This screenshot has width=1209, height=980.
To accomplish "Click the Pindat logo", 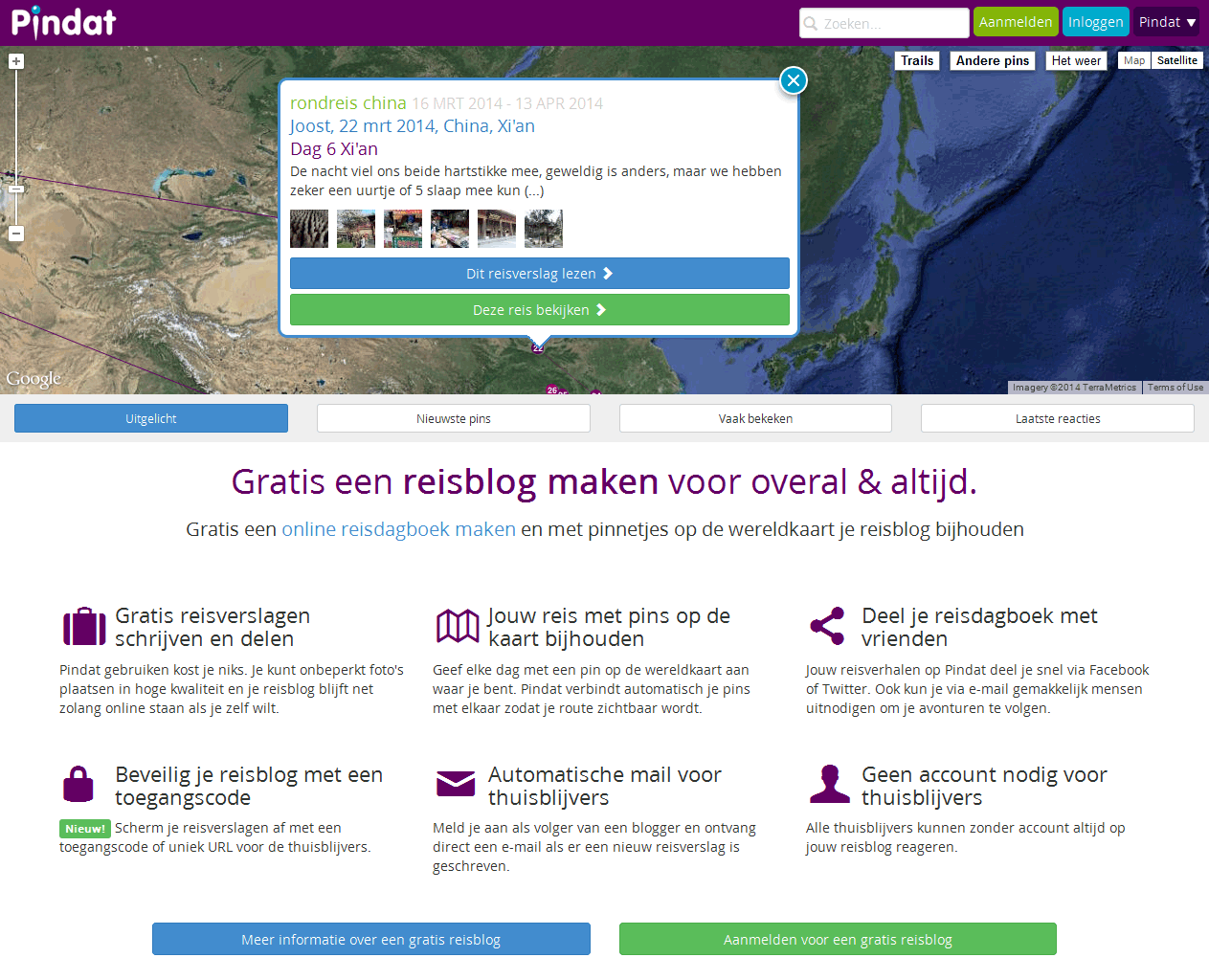I will click(x=63, y=22).
